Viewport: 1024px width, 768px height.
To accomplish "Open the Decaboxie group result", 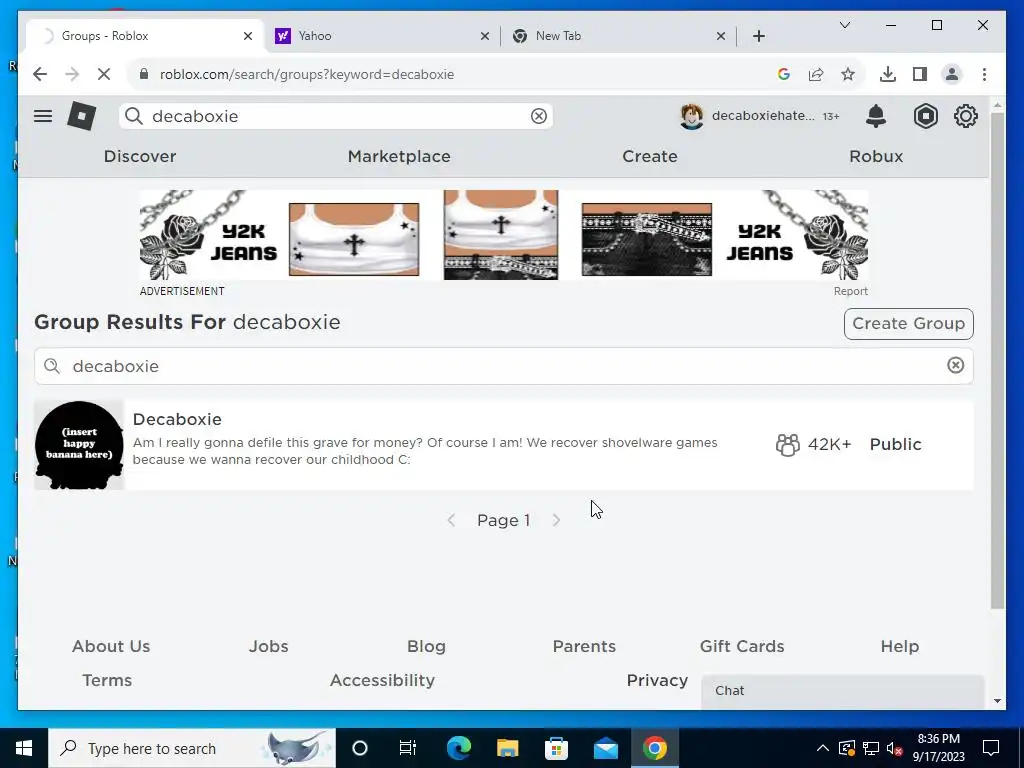I will click(x=504, y=445).
